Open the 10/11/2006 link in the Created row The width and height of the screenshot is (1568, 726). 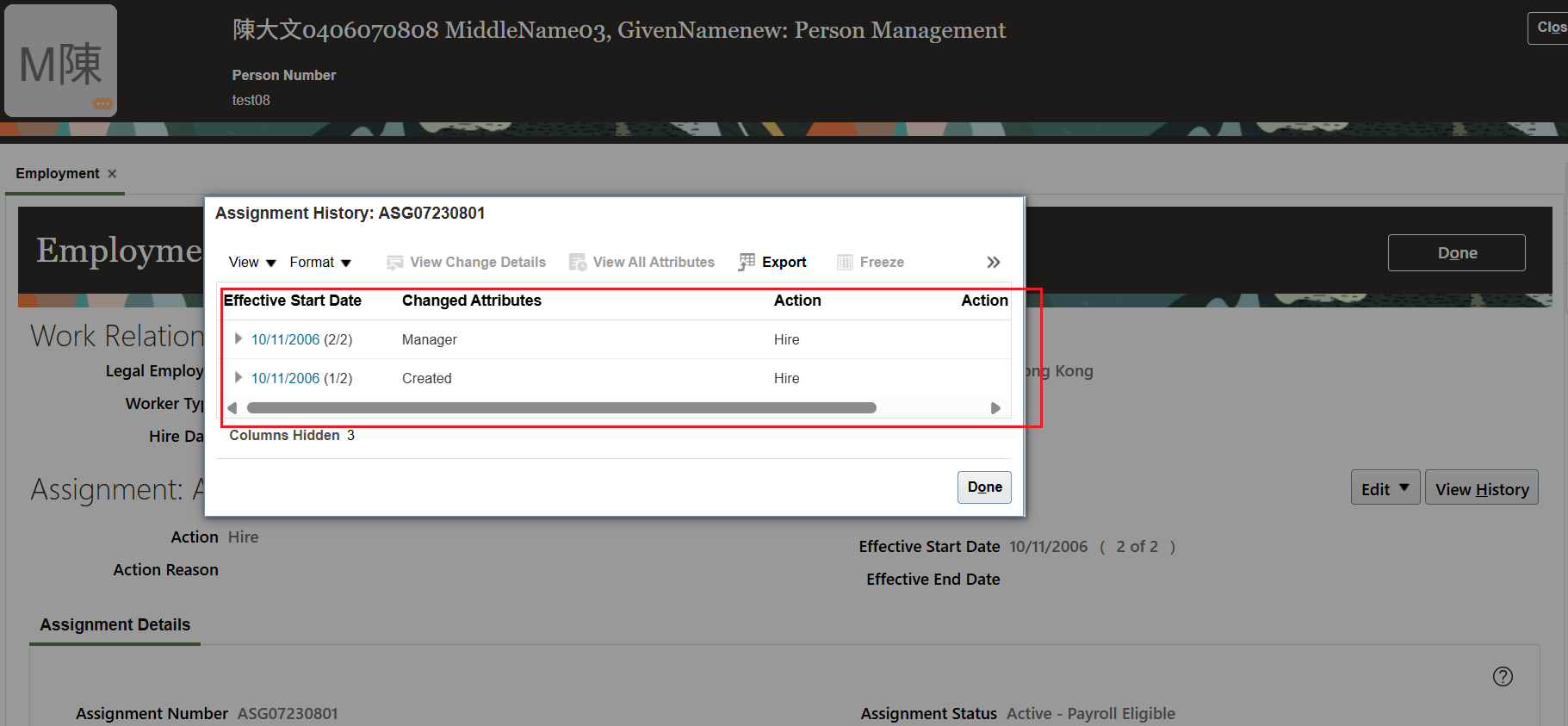click(x=285, y=379)
